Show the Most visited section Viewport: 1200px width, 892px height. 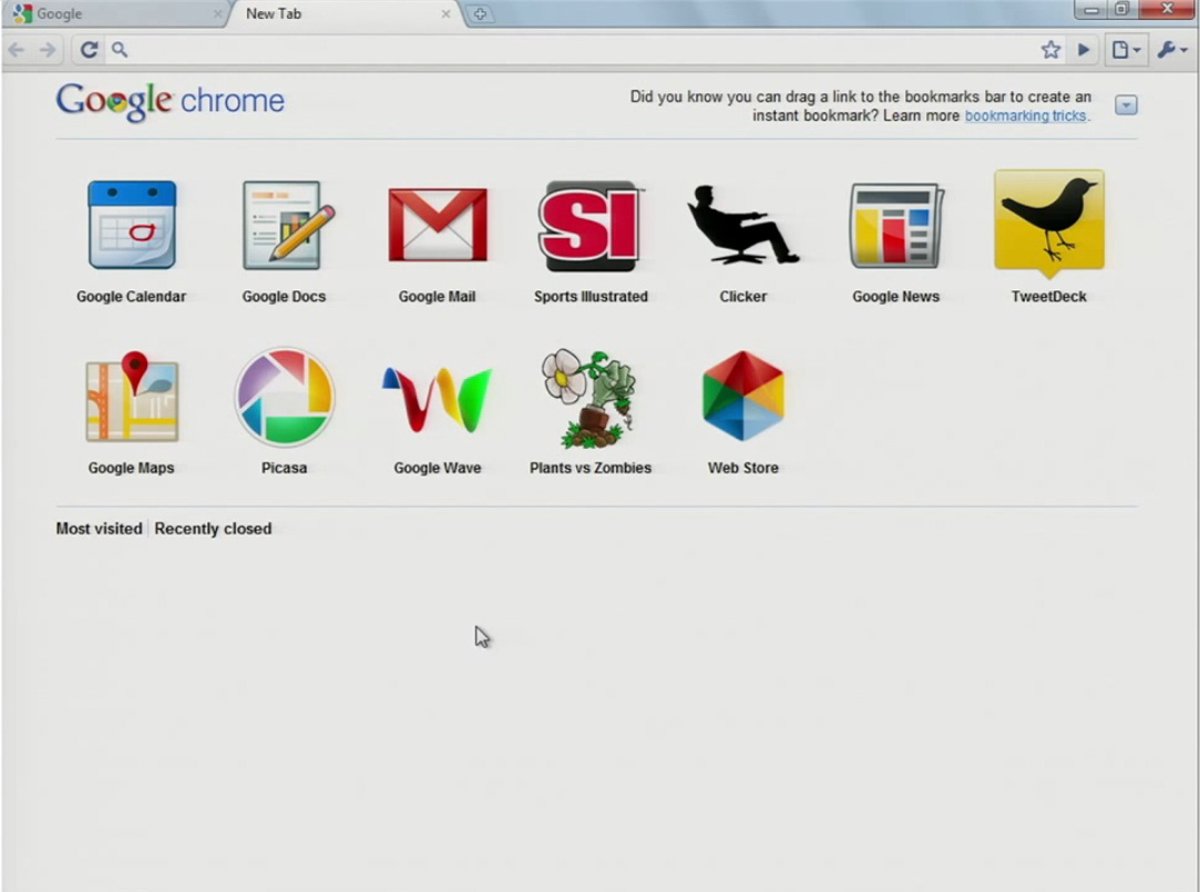pos(99,529)
